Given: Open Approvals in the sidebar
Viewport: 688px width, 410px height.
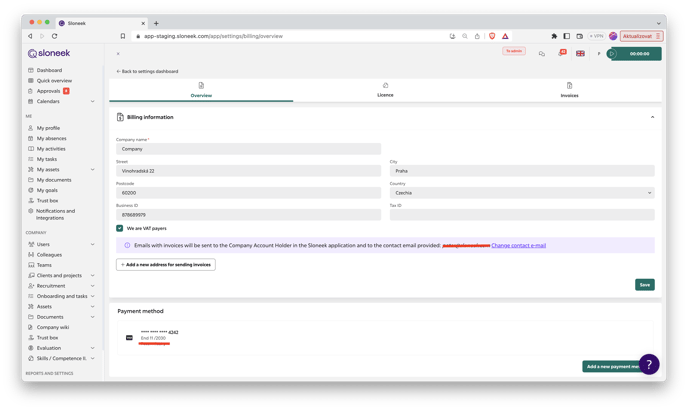Looking at the screenshot, I should click(x=48, y=91).
